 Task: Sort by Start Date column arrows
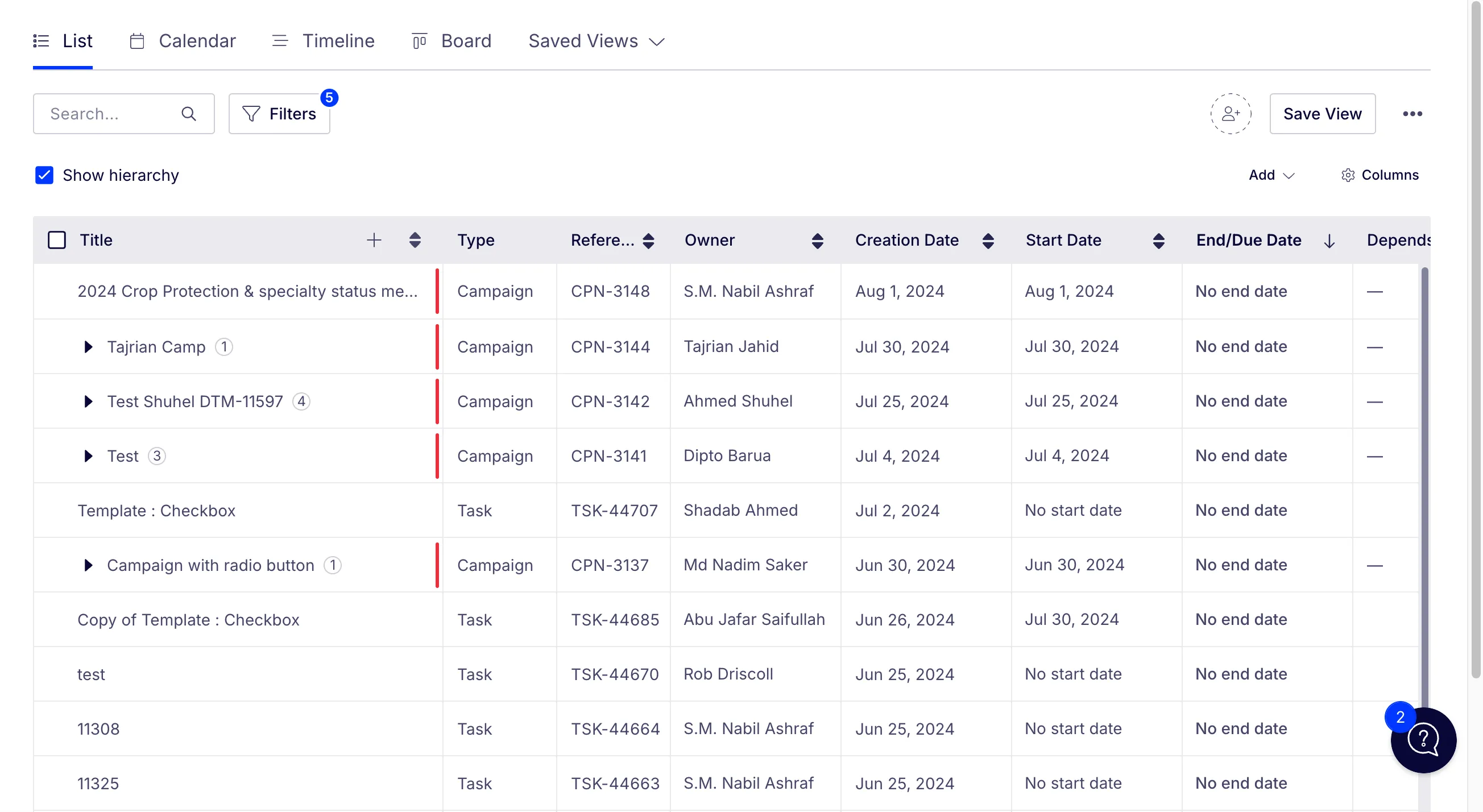(x=1158, y=240)
